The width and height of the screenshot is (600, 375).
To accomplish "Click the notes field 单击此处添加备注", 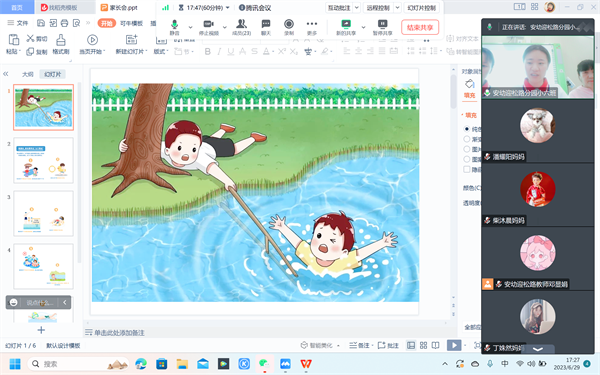I will click(119, 333).
